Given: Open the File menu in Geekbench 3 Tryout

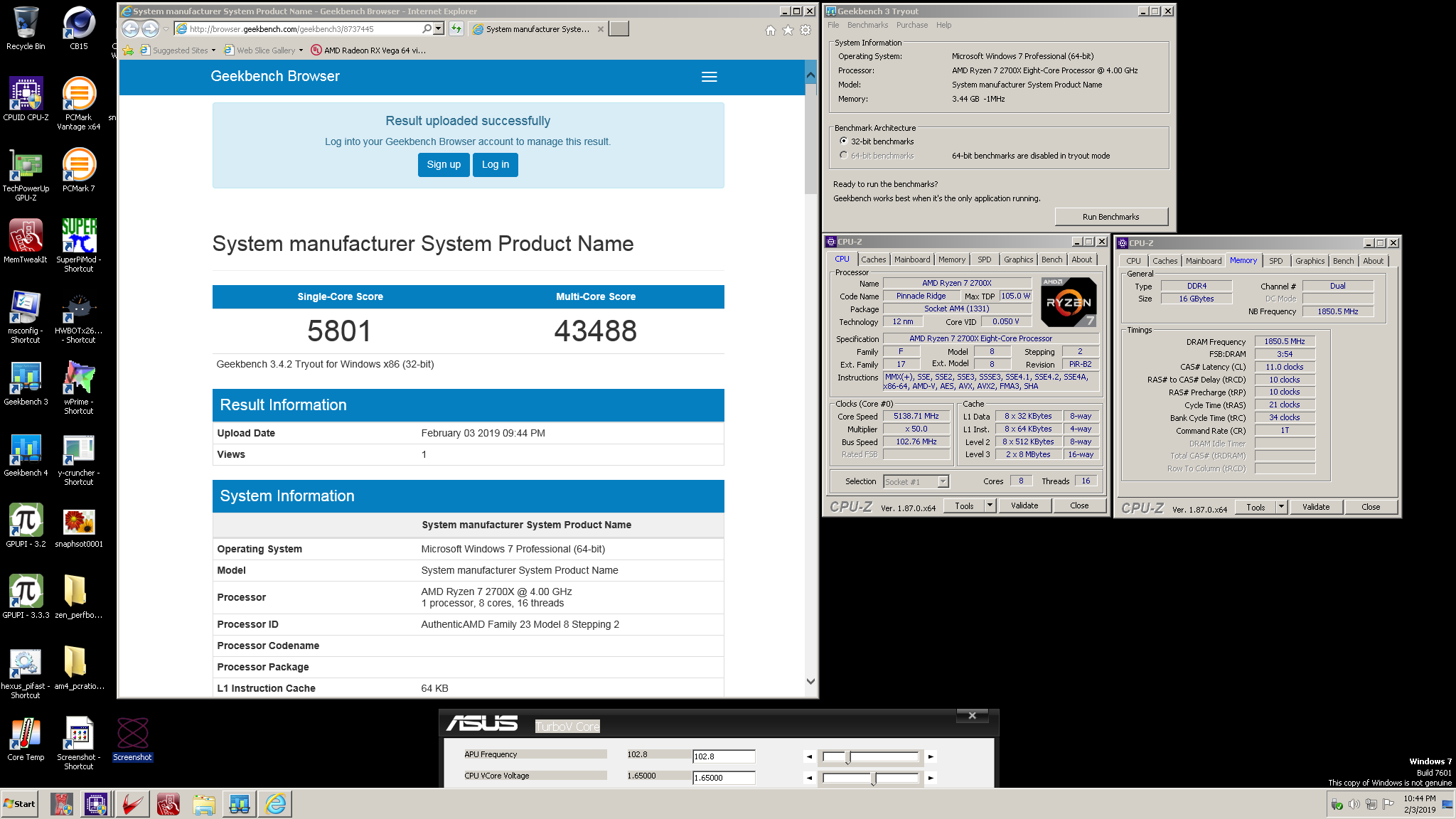Looking at the screenshot, I should coord(833,25).
